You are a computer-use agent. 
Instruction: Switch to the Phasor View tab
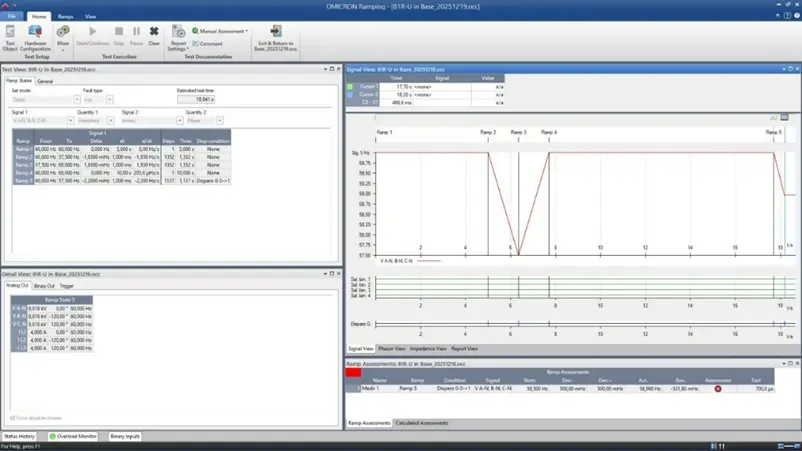392,349
